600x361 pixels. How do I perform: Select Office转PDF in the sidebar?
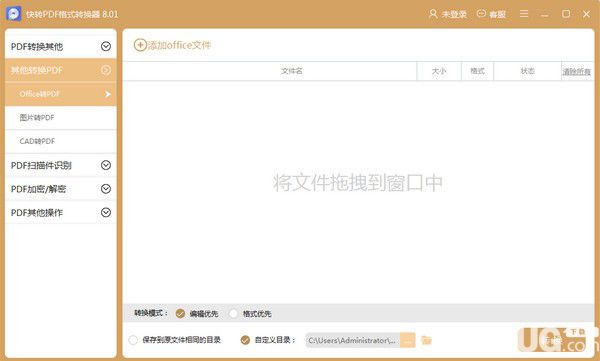pyautogui.click(x=61, y=94)
